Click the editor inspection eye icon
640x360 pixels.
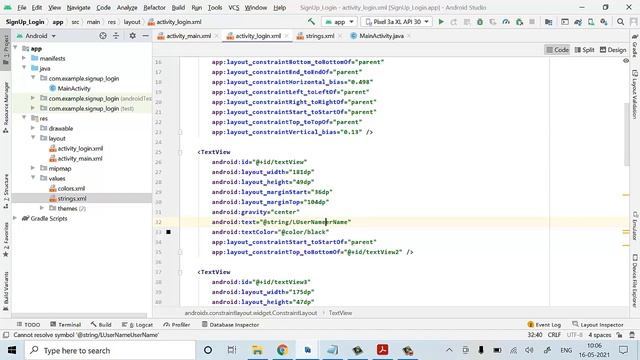tap(626, 61)
